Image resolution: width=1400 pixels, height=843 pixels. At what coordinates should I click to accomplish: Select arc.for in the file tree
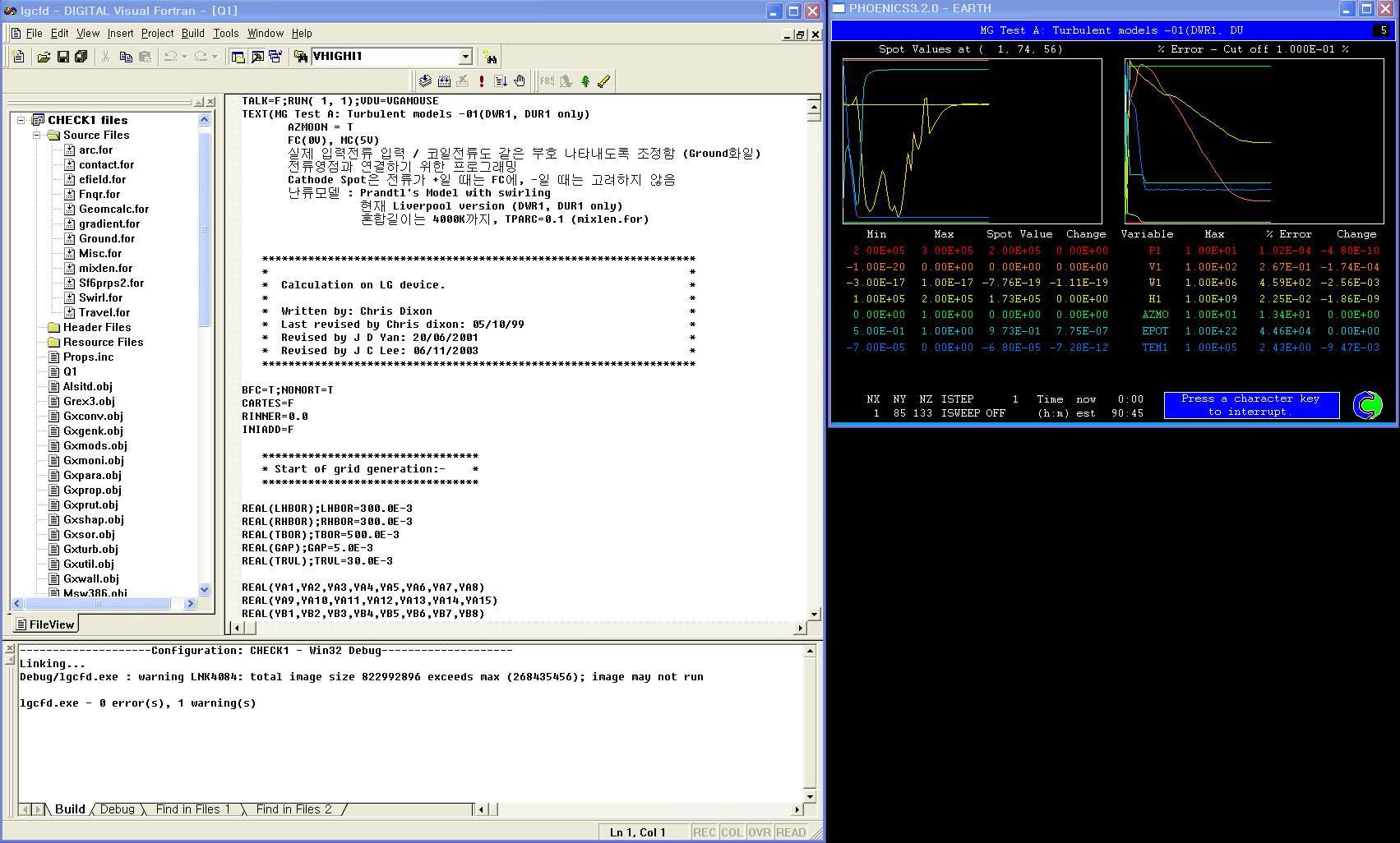click(x=95, y=150)
